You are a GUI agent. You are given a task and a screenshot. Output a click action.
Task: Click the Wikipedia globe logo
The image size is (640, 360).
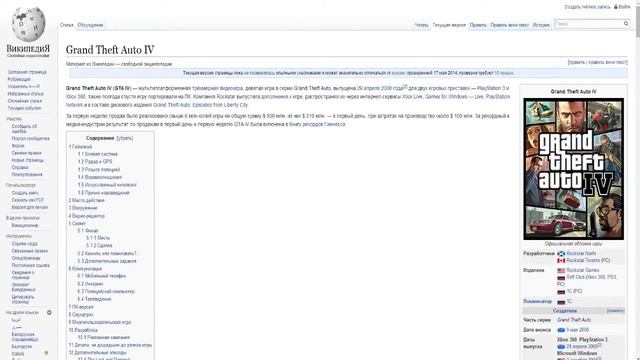[x=28, y=24]
